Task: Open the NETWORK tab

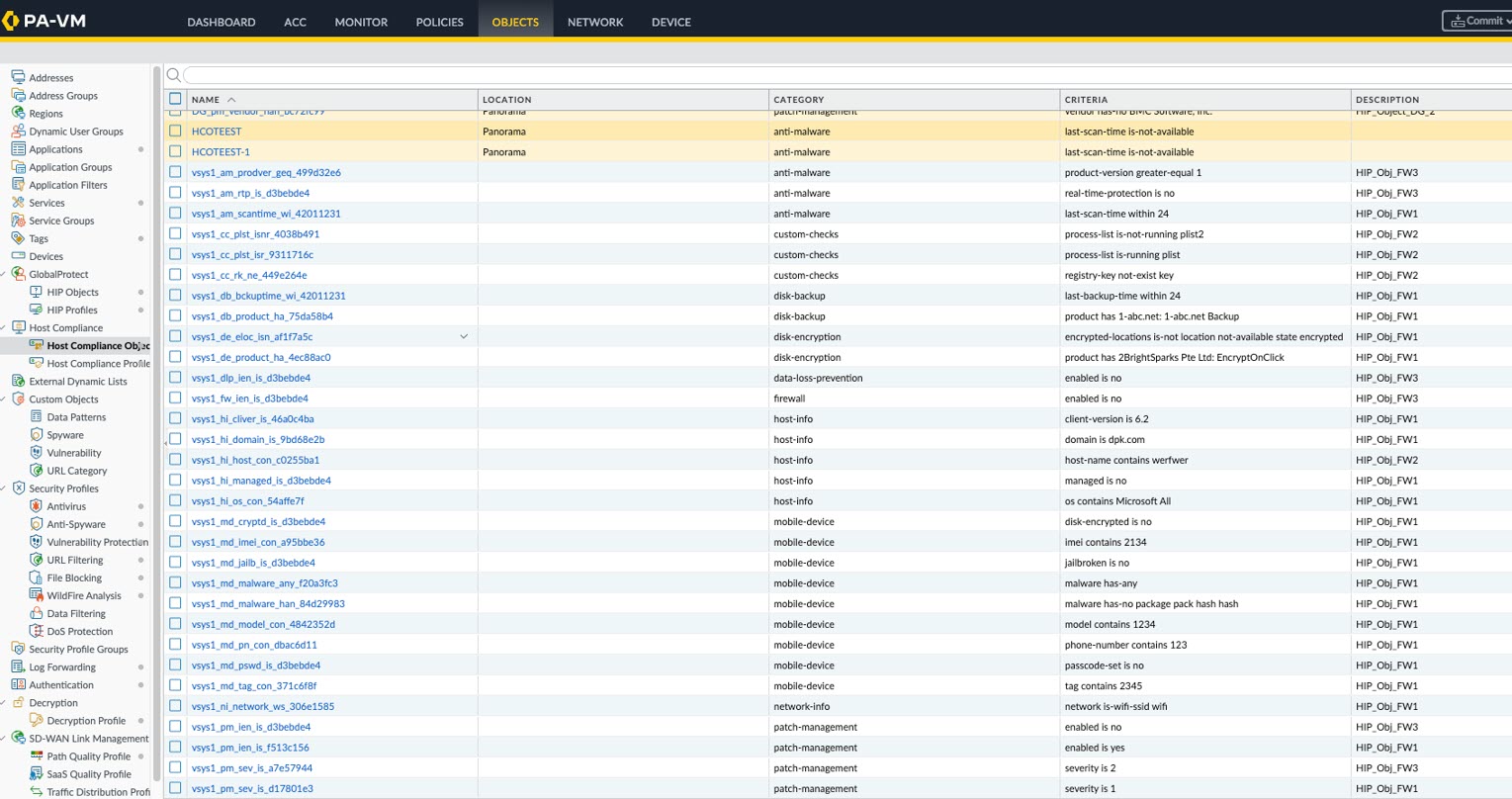Action: pyautogui.click(x=594, y=22)
